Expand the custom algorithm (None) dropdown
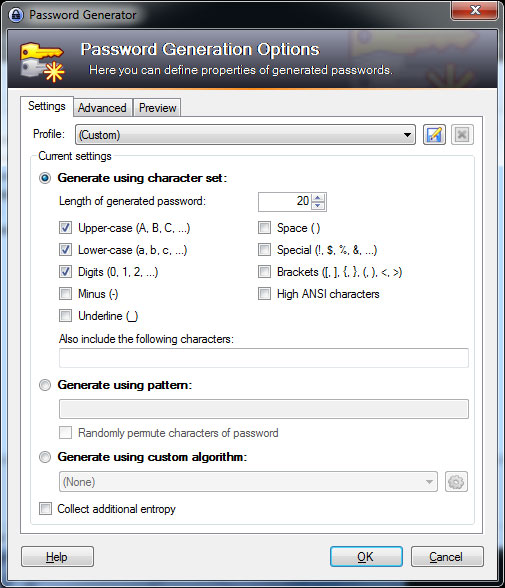This screenshot has width=505, height=588. click(x=248, y=482)
